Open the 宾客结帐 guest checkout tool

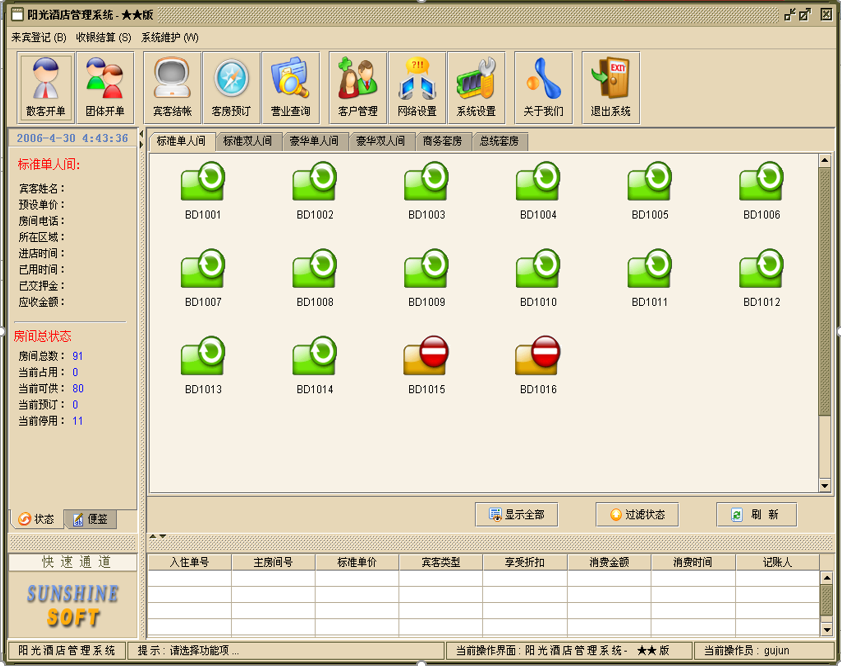172,87
